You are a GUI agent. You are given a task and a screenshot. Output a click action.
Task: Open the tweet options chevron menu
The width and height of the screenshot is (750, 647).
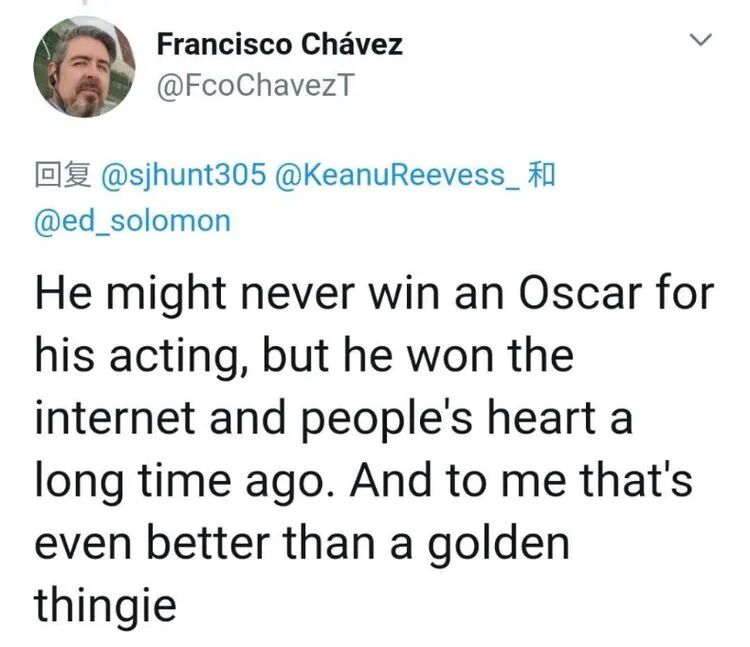(x=703, y=42)
